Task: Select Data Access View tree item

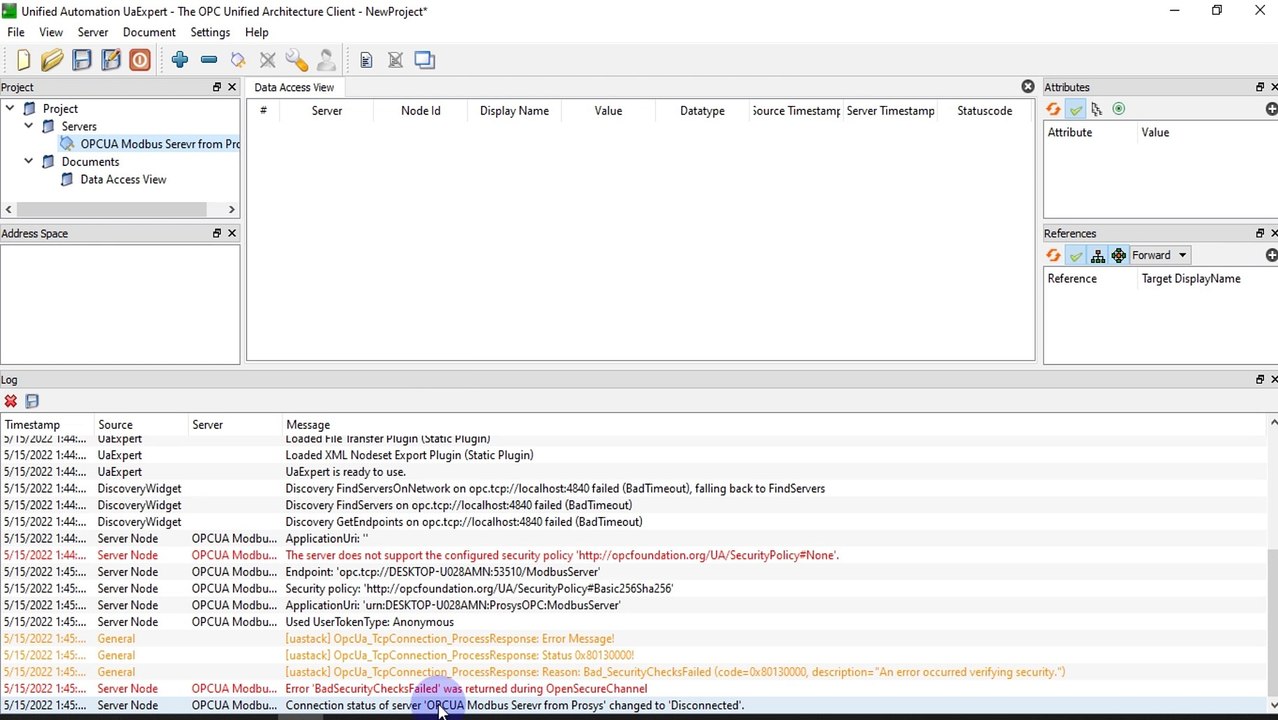Action: [123, 179]
